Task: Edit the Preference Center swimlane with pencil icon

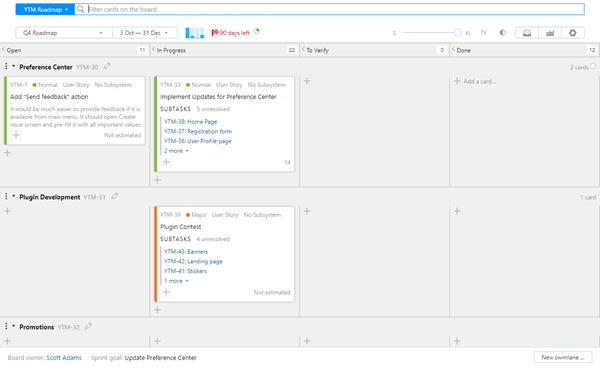Action: tap(107, 66)
